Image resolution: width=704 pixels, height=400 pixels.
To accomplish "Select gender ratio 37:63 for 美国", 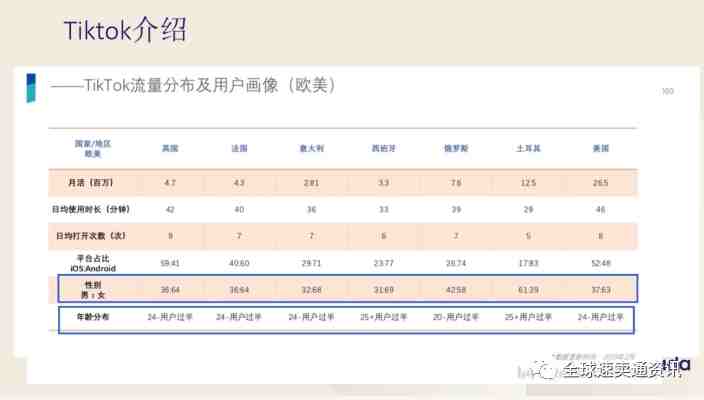I will coord(601,290).
